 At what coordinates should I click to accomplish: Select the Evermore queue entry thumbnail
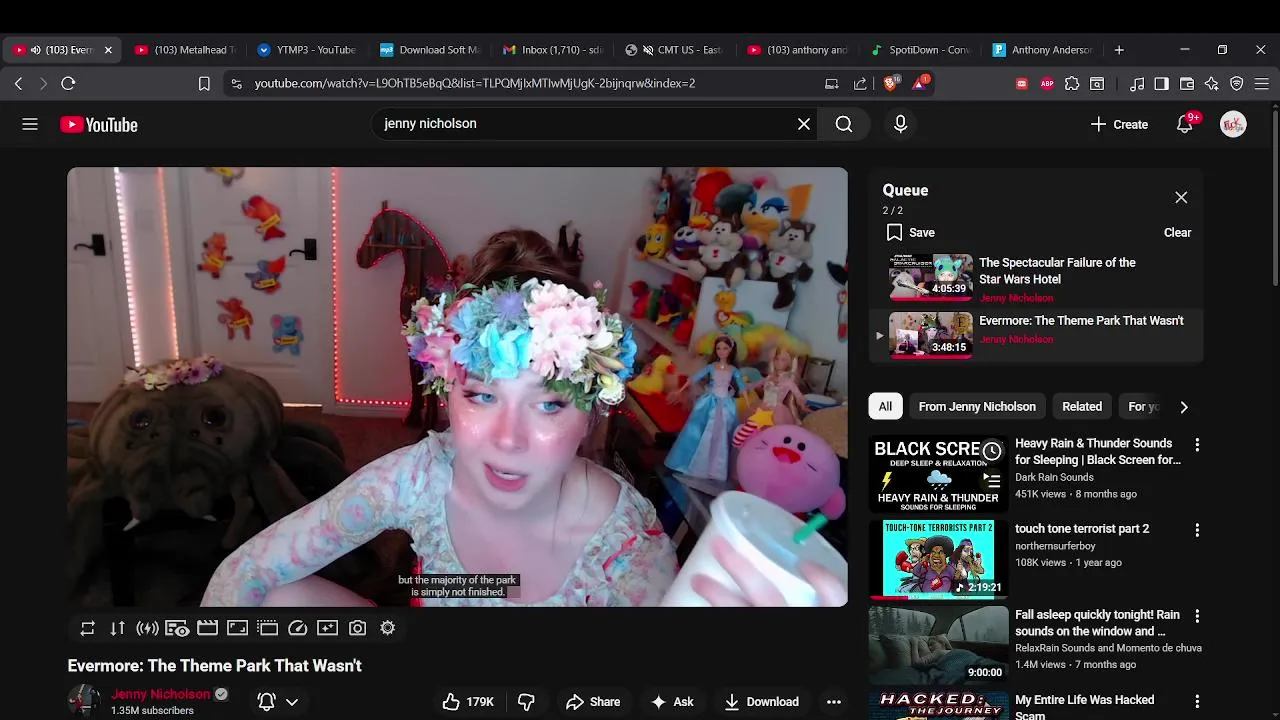click(x=930, y=334)
